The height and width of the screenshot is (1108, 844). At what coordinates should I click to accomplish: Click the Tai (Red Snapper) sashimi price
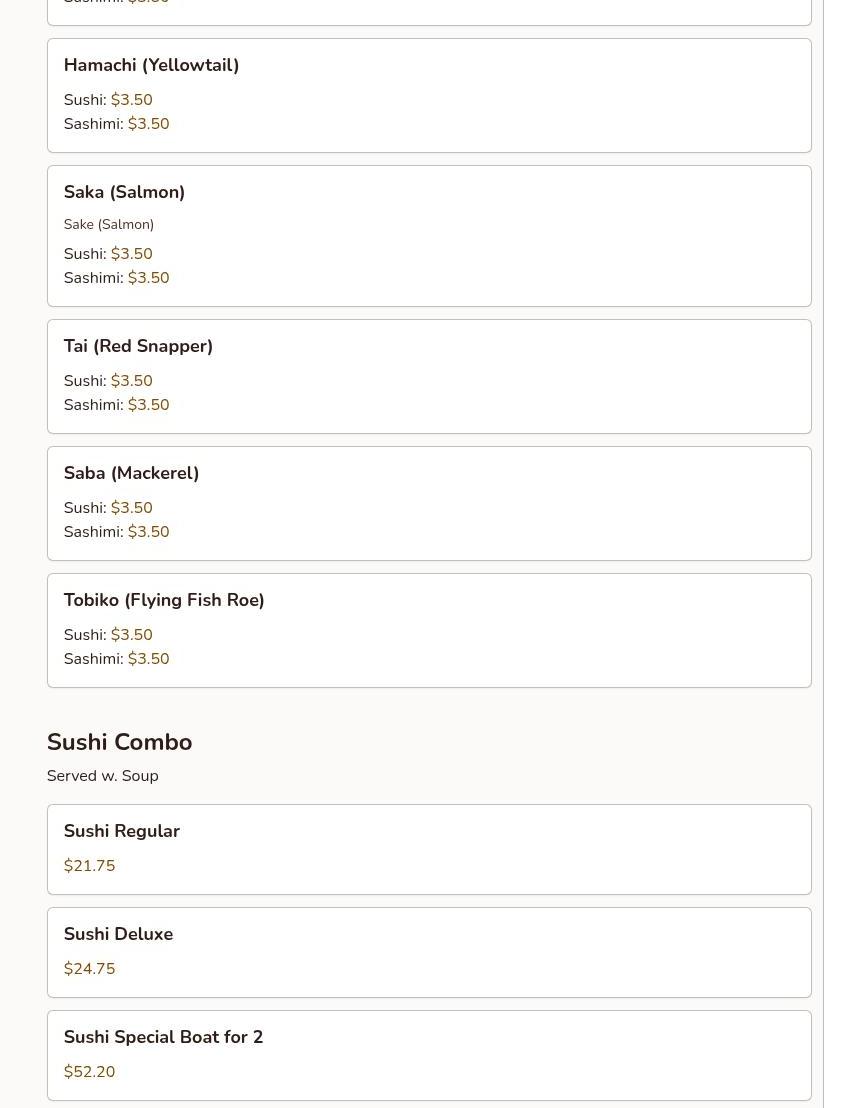[148, 405]
